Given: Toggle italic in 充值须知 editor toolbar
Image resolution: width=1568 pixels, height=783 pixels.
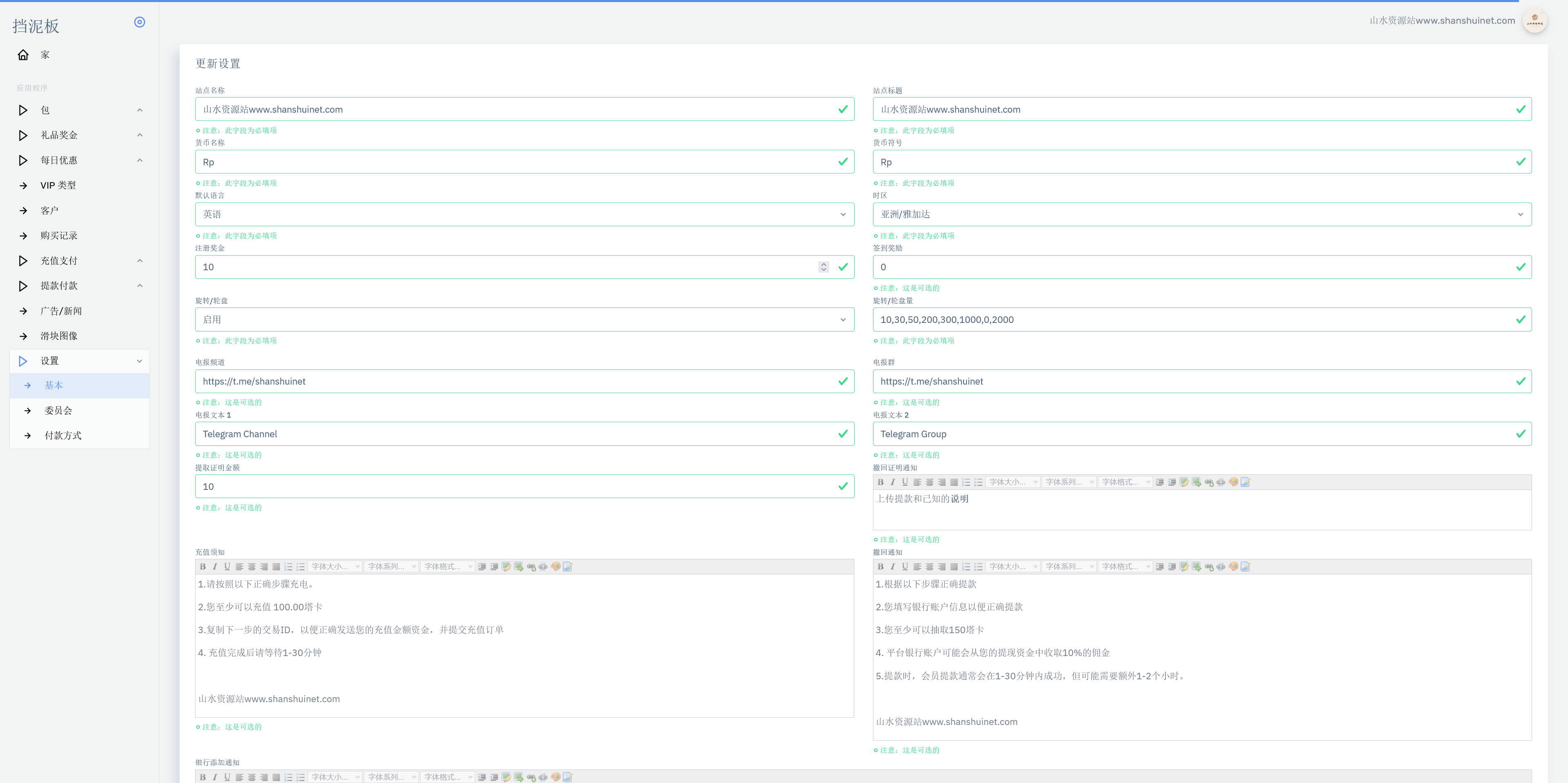Looking at the screenshot, I should click(x=214, y=566).
